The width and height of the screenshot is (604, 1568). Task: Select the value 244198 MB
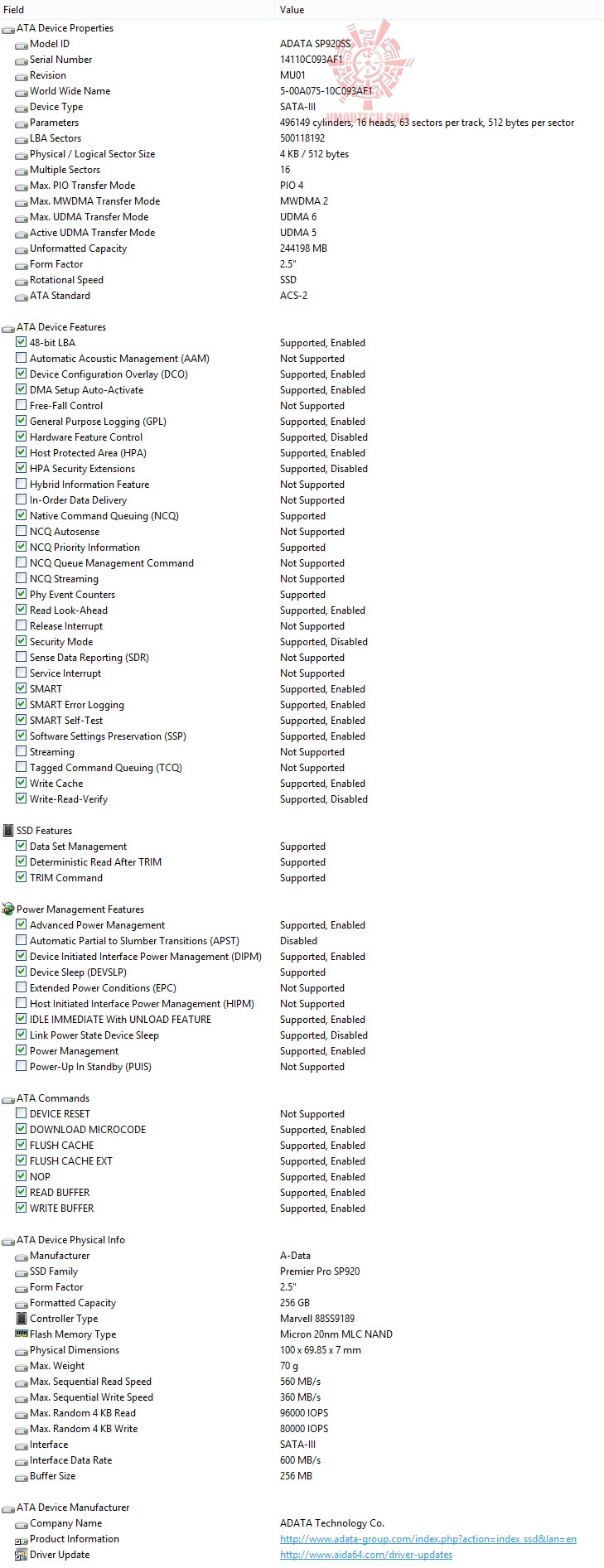303,248
